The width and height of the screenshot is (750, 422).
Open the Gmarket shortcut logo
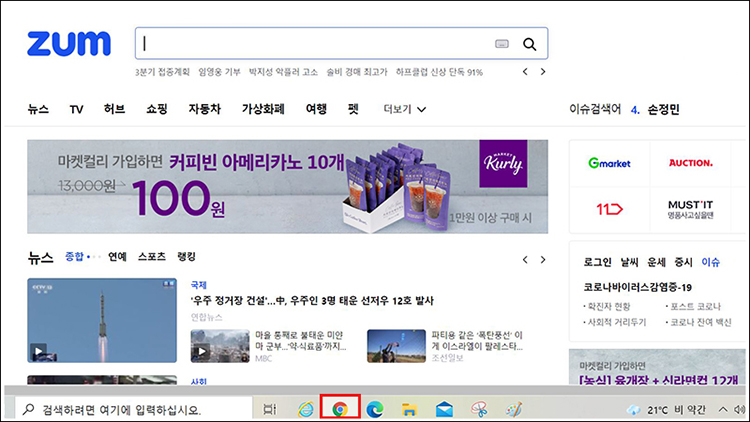point(609,163)
